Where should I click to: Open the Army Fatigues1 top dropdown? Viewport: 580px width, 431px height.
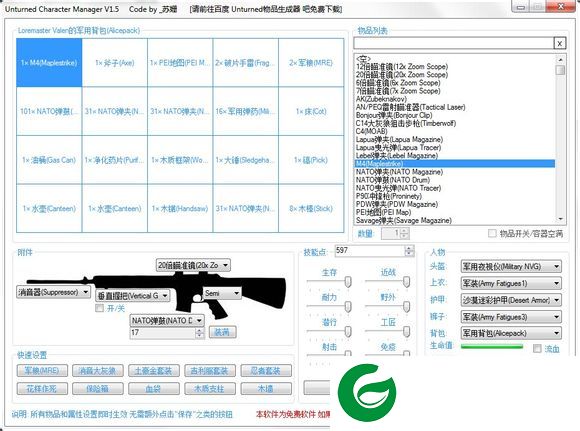tap(511, 283)
